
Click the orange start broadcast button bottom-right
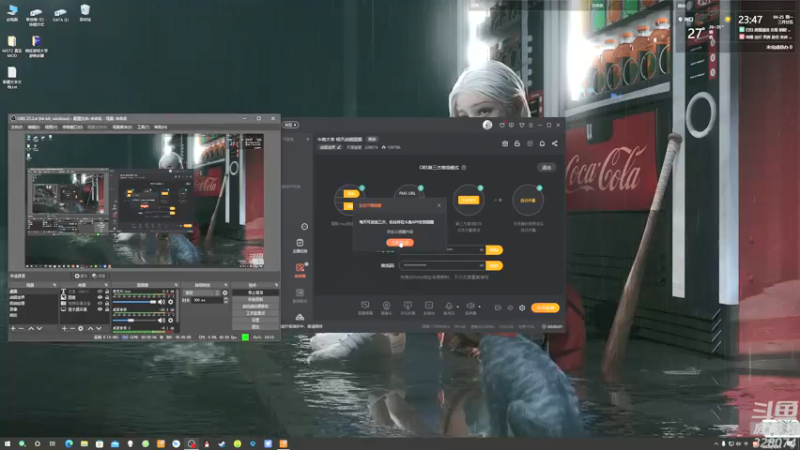click(x=545, y=308)
